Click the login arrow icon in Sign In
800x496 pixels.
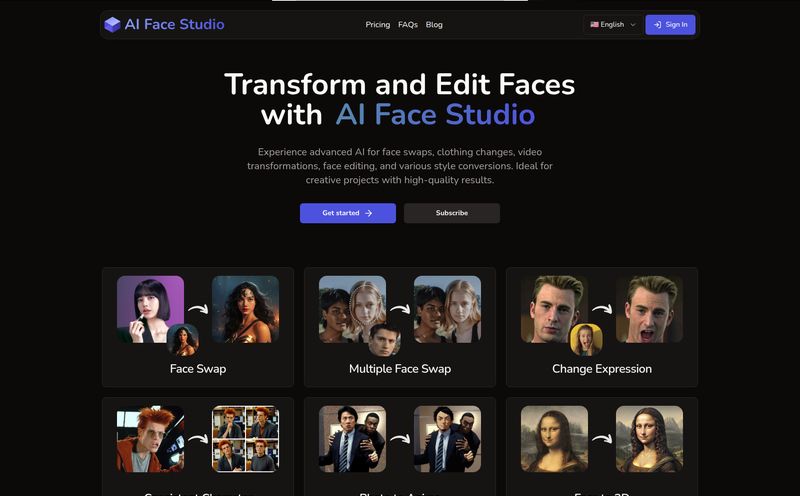pos(658,24)
